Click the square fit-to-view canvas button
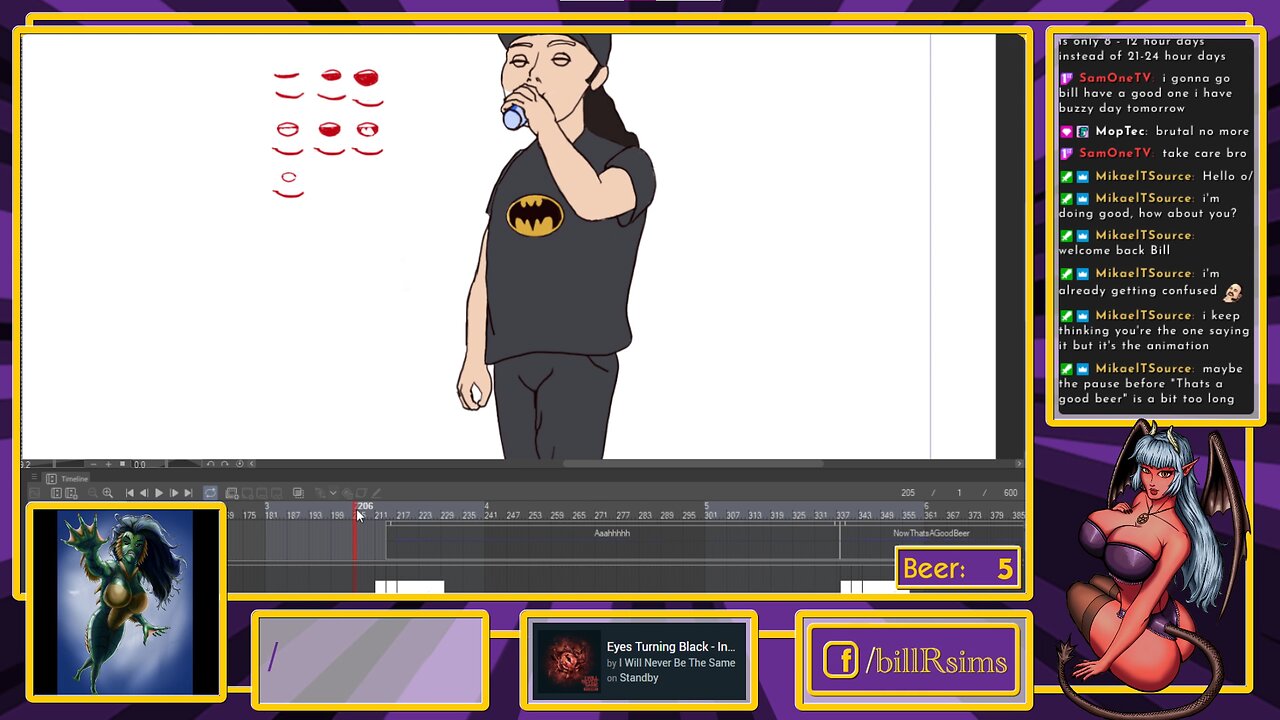 (123, 464)
